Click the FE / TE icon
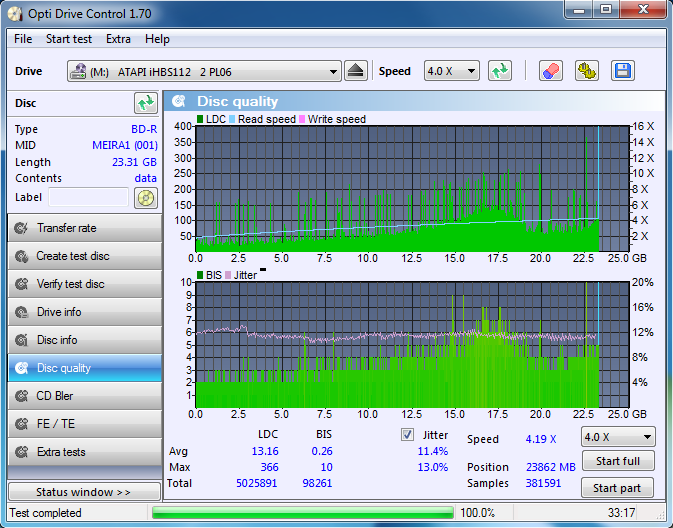673x528 pixels. tap(21, 424)
